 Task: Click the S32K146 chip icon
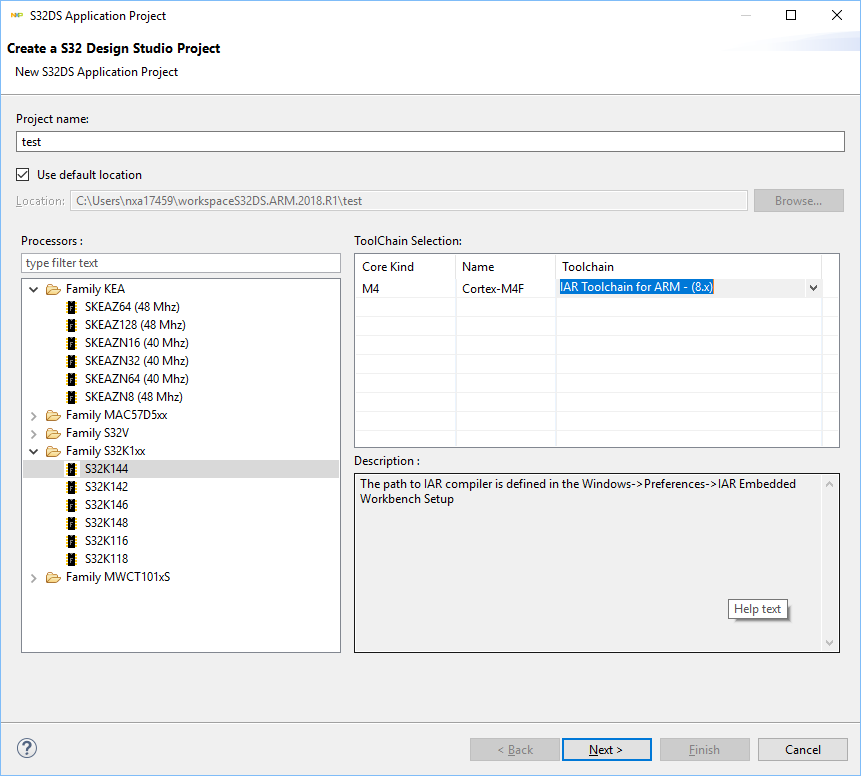[71, 505]
